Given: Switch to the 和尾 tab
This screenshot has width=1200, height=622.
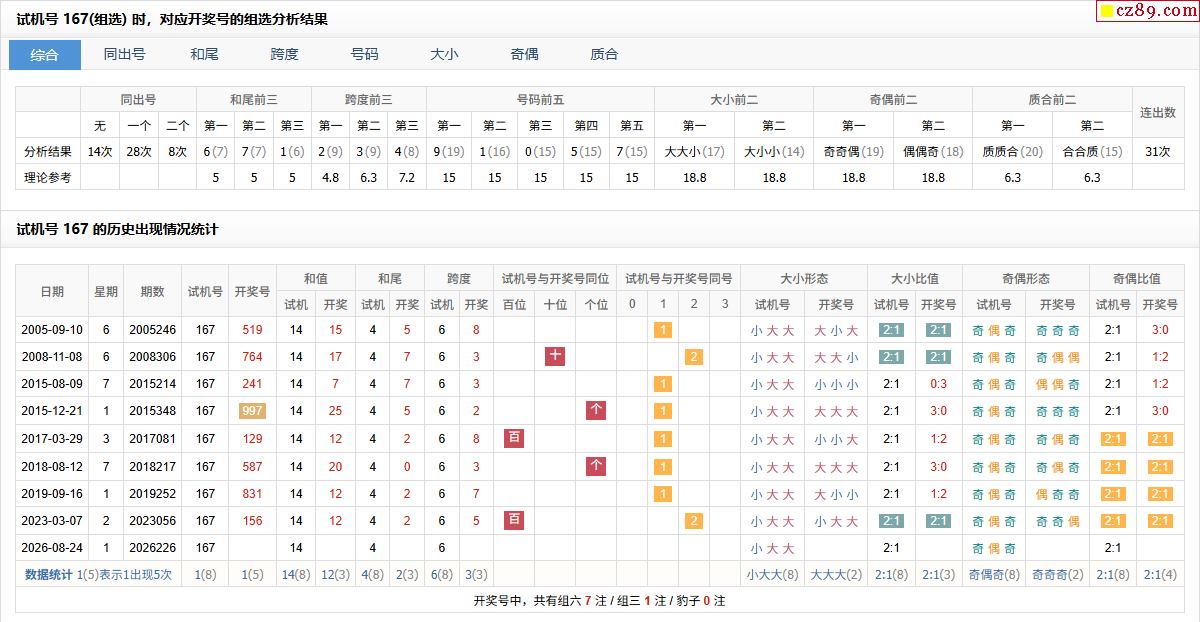Looking at the screenshot, I should tap(205, 55).
